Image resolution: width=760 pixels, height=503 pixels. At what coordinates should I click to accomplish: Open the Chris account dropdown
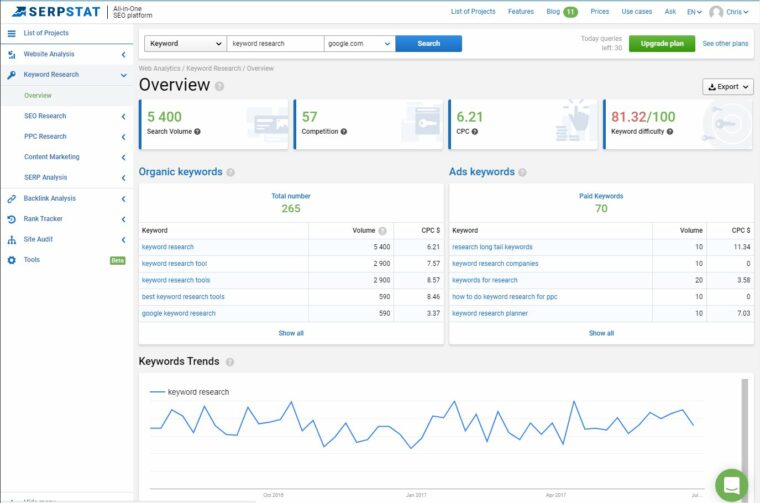pyautogui.click(x=737, y=12)
